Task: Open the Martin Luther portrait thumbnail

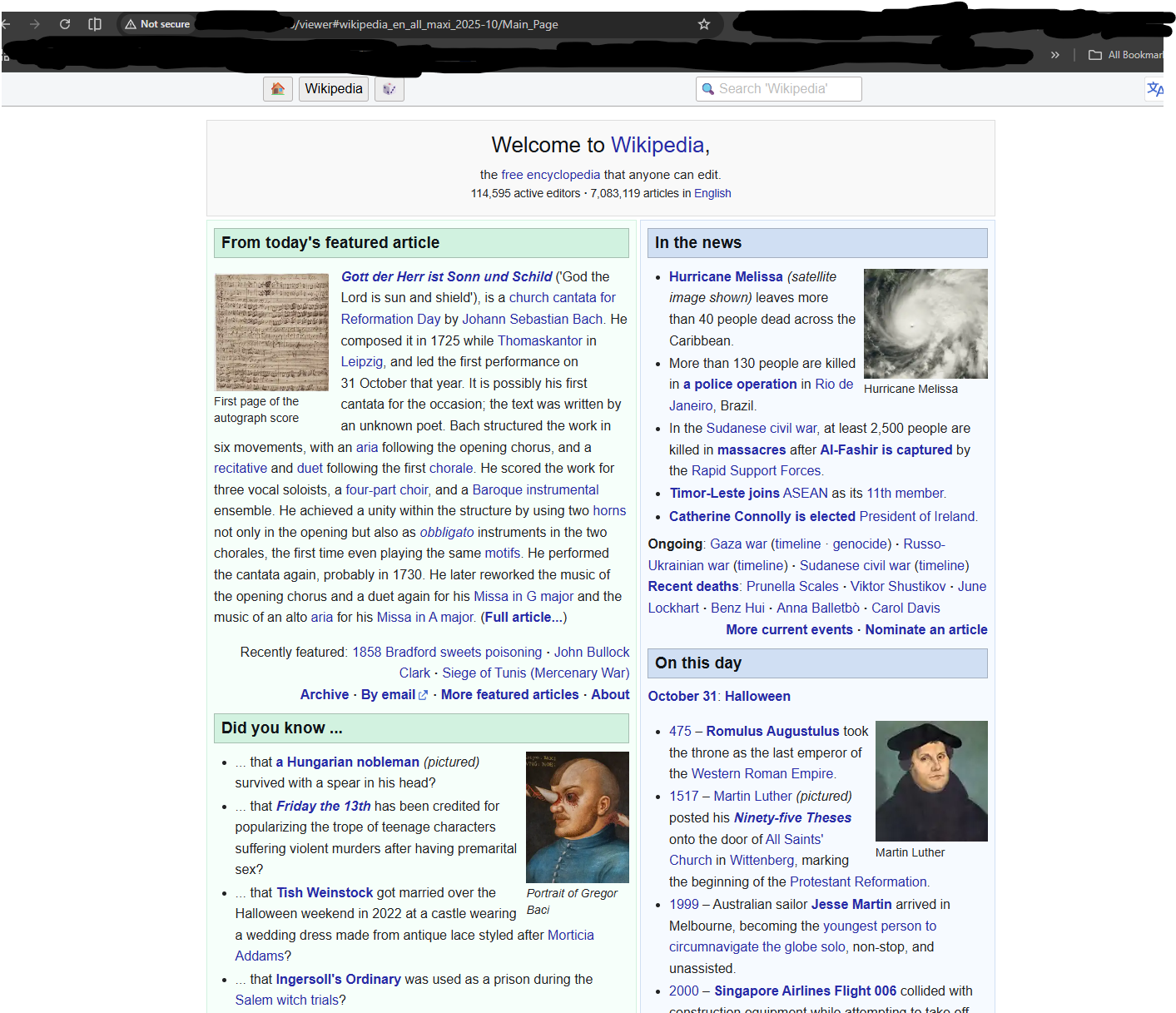Action: [931, 781]
